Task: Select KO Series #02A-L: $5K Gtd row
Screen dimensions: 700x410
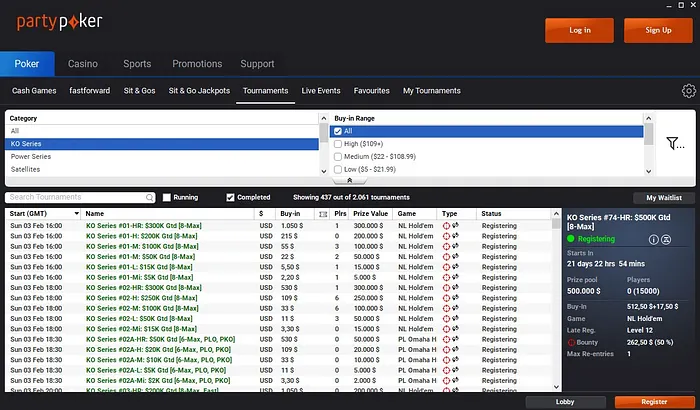Action: pyautogui.click(x=279, y=370)
